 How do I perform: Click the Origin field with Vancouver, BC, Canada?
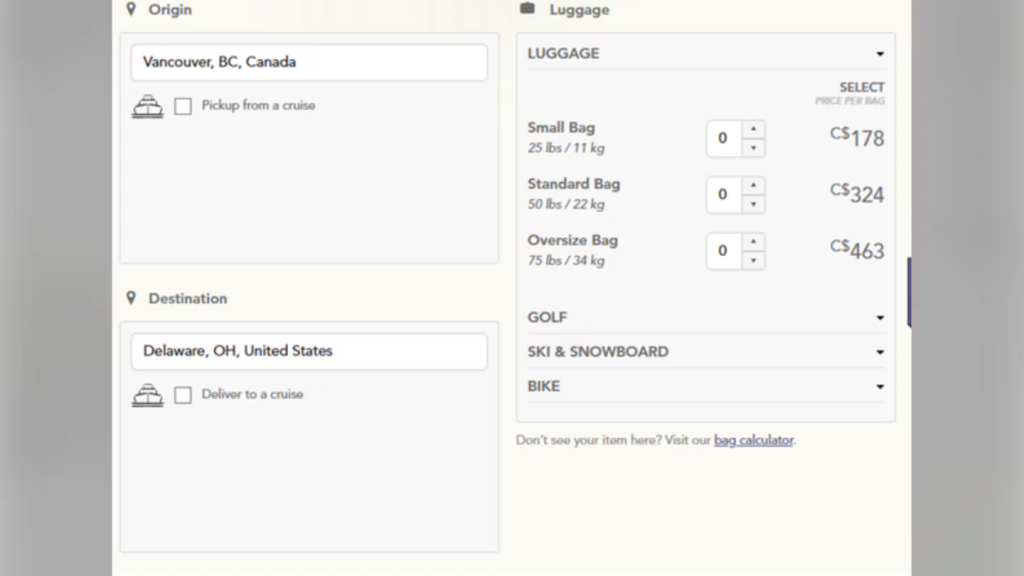(309, 62)
